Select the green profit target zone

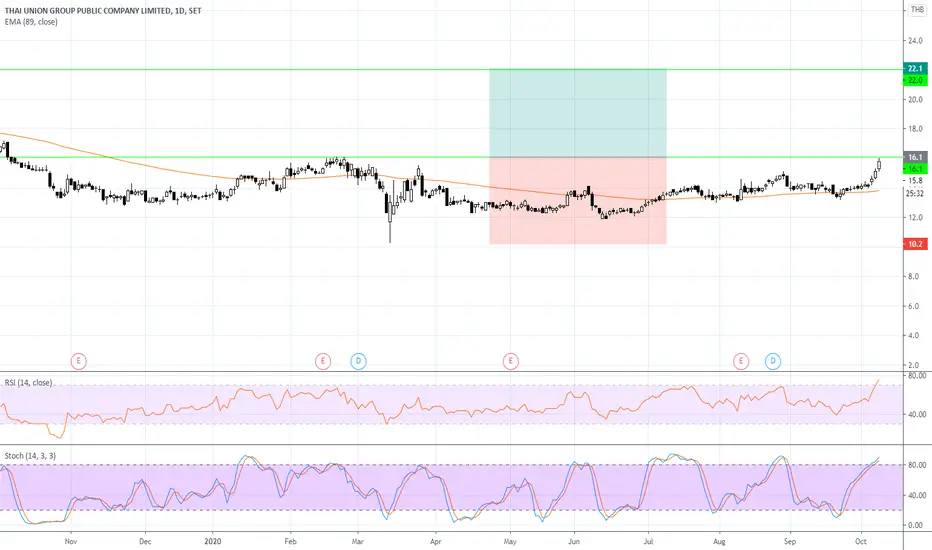[x=578, y=113]
